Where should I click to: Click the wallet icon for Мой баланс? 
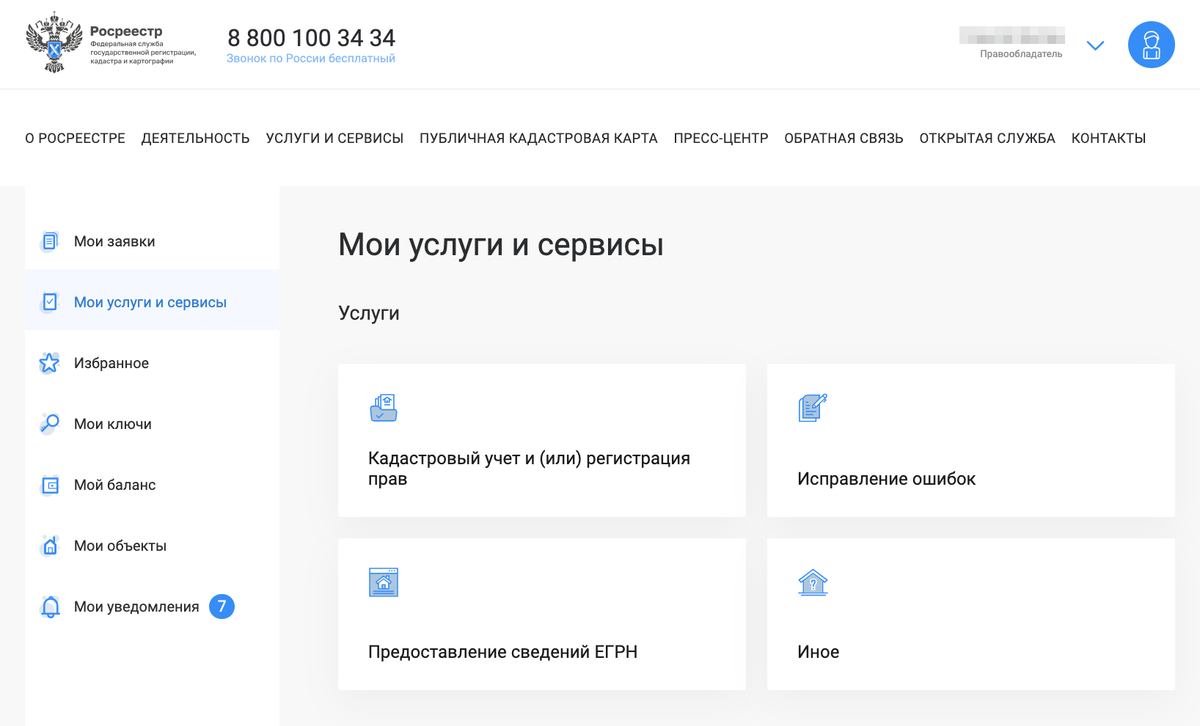click(x=49, y=485)
